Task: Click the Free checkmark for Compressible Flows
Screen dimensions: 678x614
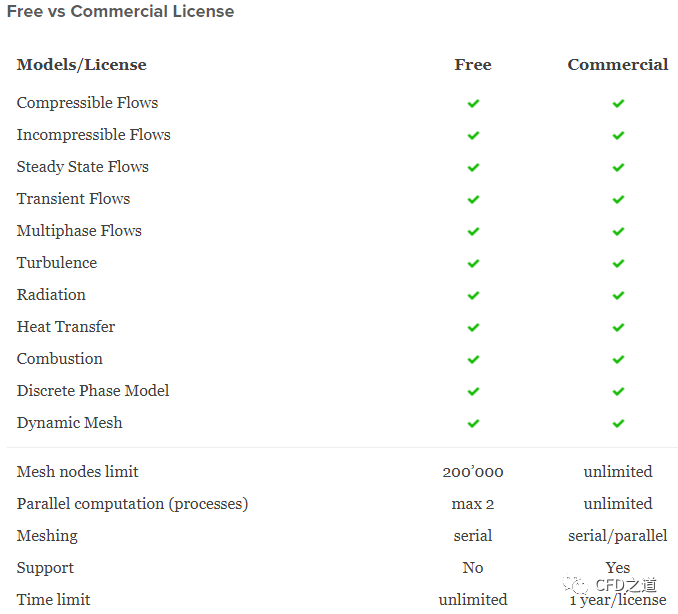Action: click(x=473, y=103)
